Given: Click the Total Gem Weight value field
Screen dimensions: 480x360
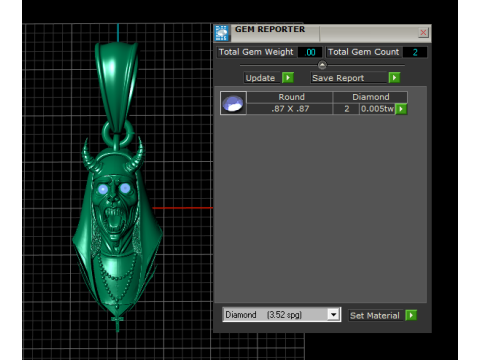Looking at the screenshot, I should [x=310, y=52].
